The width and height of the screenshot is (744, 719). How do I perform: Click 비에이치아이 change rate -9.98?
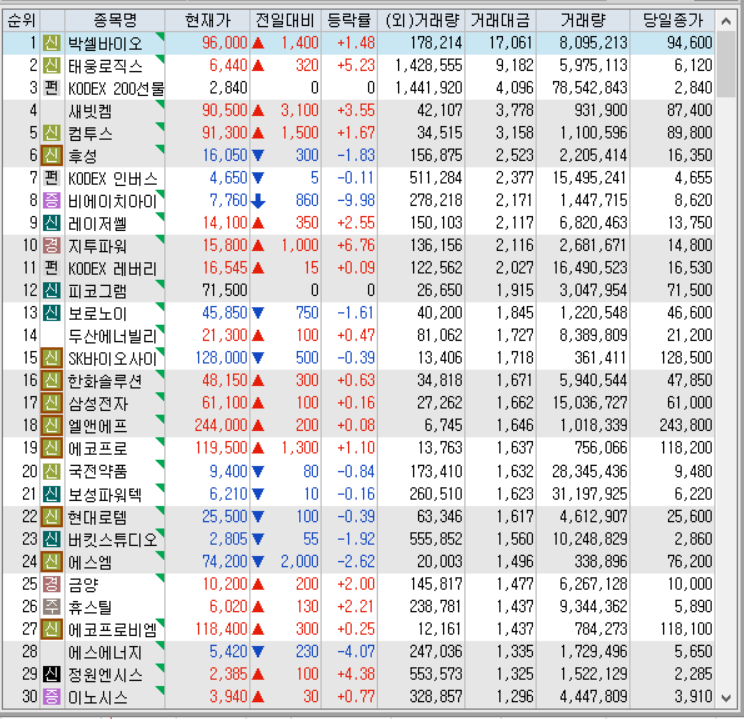pyautogui.click(x=356, y=200)
